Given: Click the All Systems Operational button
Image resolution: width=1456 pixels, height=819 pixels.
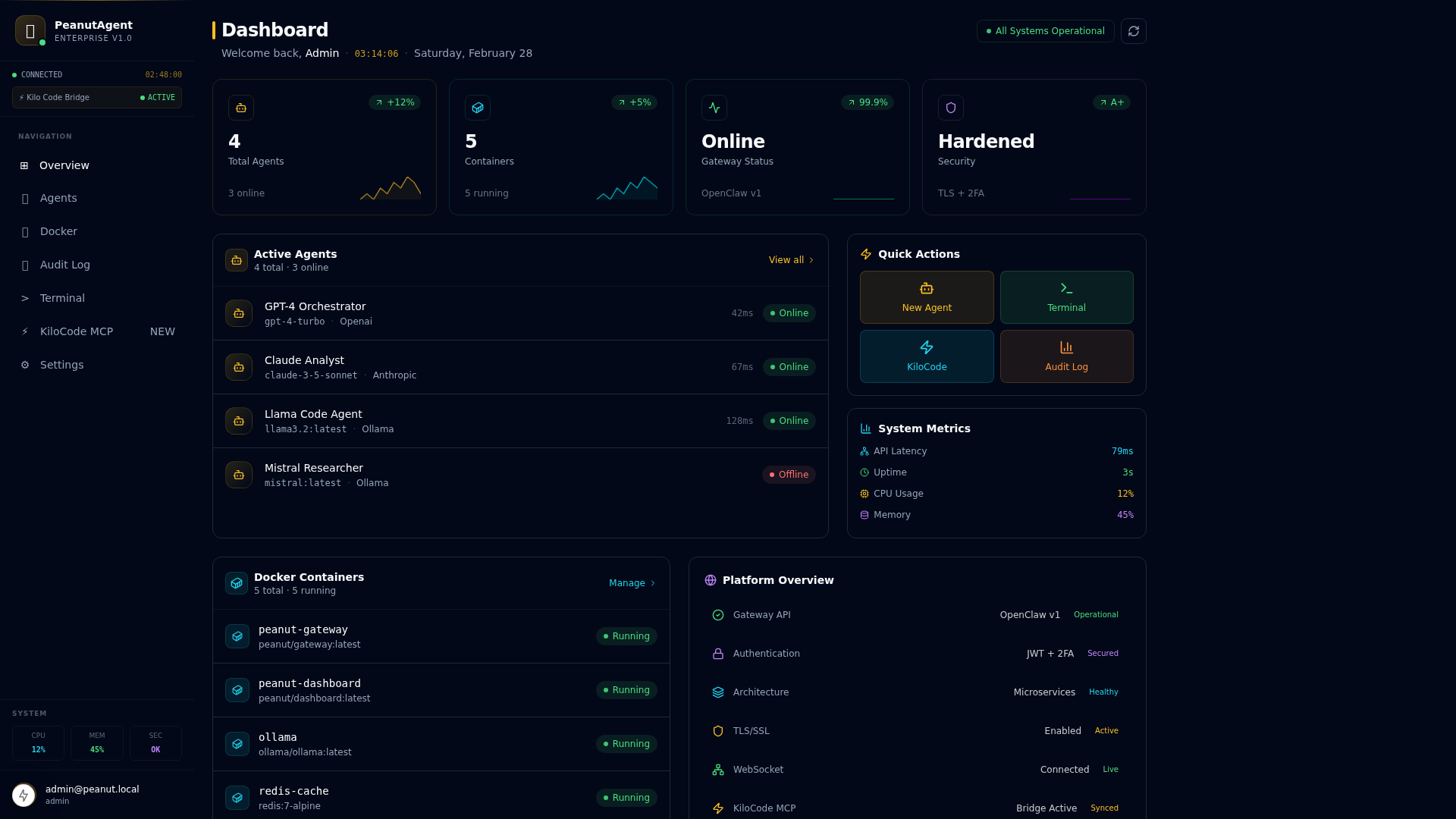Looking at the screenshot, I should [1045, 31].
